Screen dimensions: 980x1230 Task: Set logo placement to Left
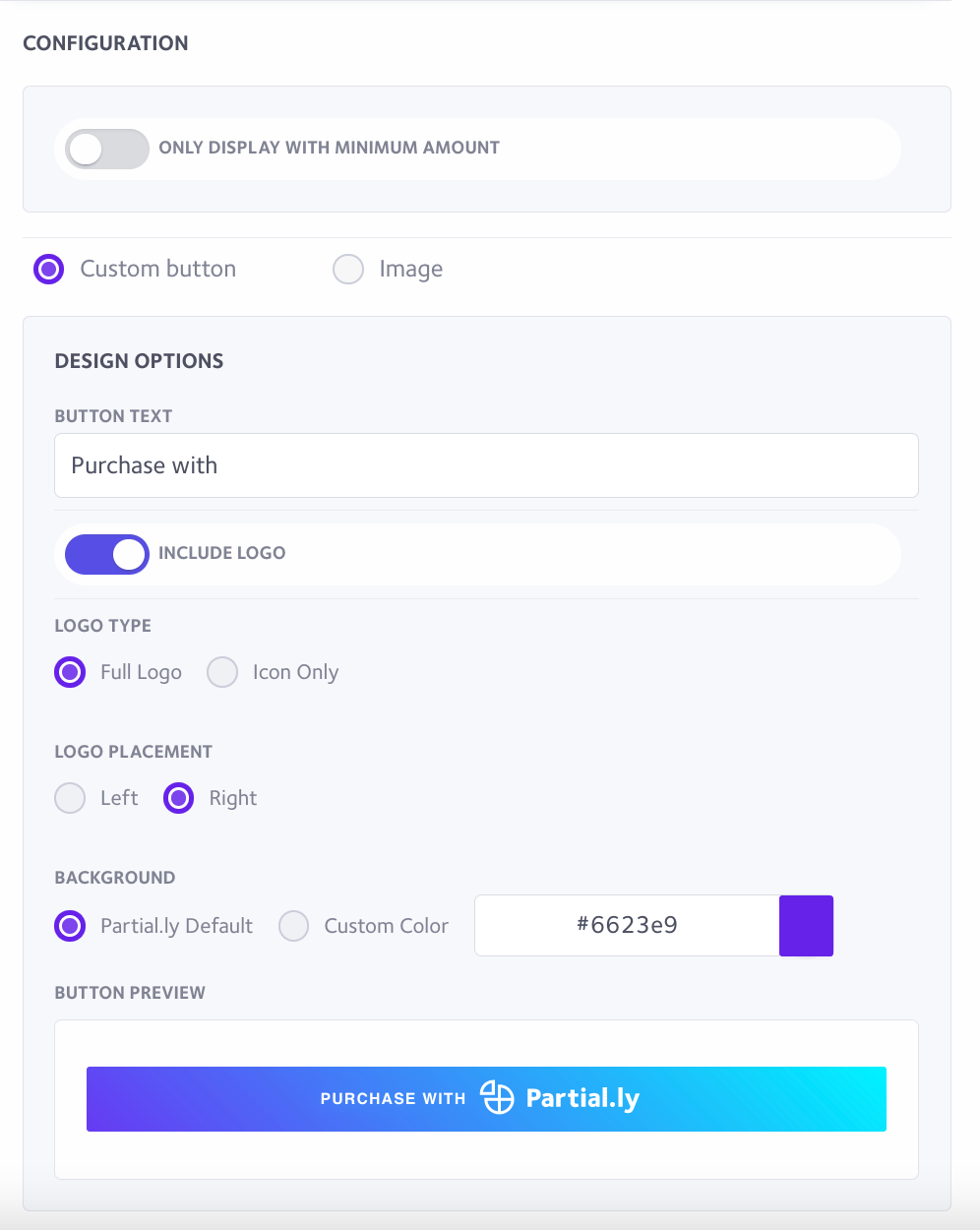coord(70,798)
